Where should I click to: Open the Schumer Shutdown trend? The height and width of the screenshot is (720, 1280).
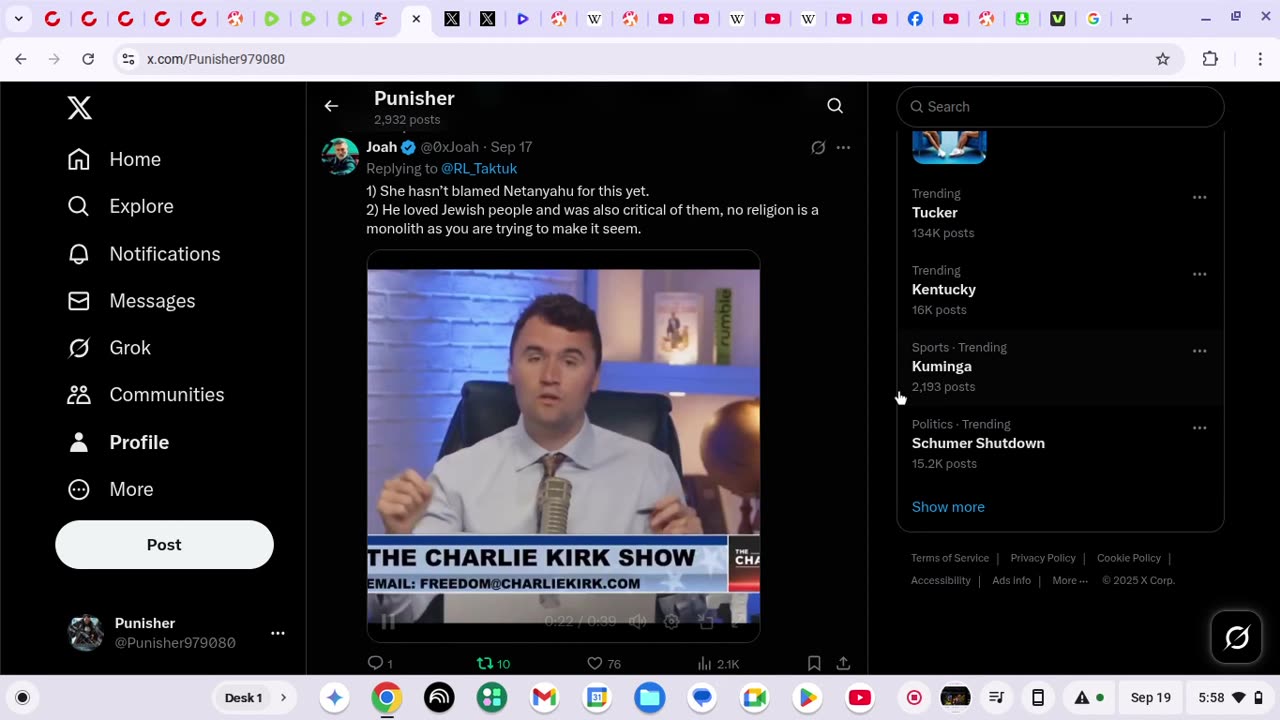[x=1060, y=444]
